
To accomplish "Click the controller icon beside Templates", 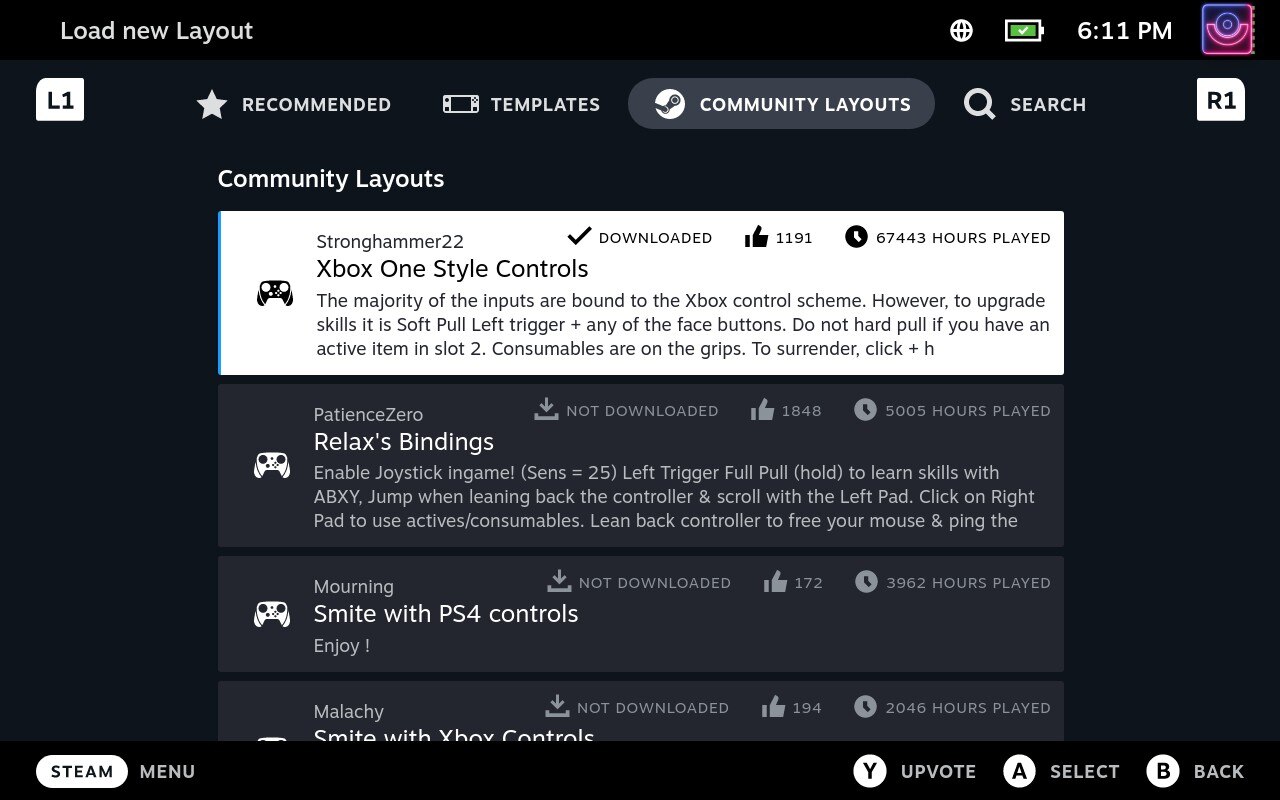I will (461, 104).
